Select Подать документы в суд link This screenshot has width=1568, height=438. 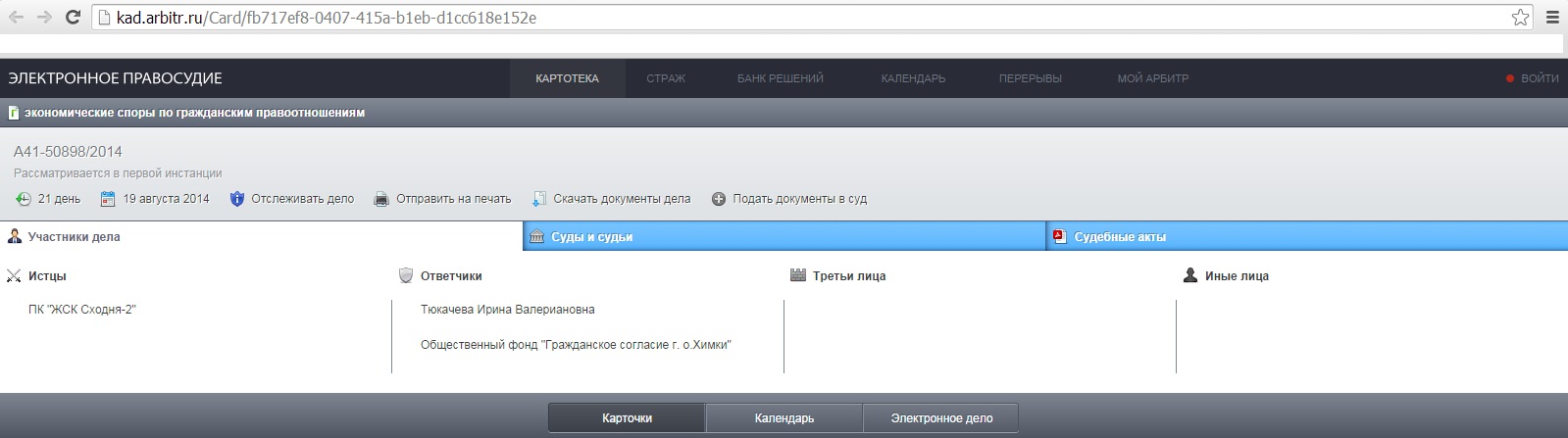(800, 199)
